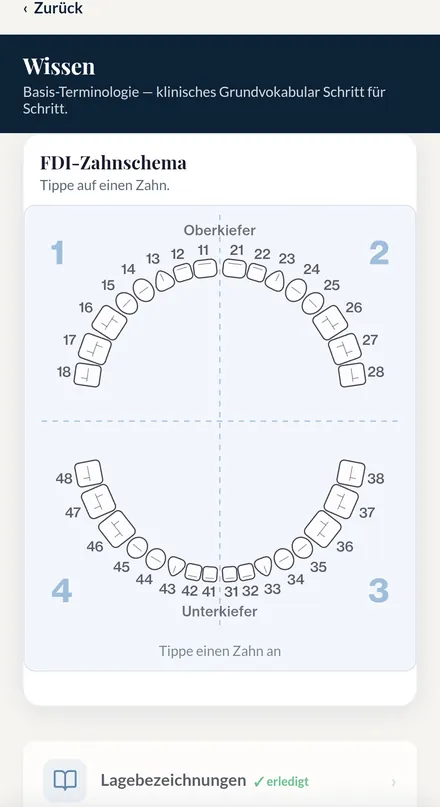Viewport: 440px width, 807px height.
Task: Click the book icon beside Lagebezeichnungen
Action: point(65,781)
